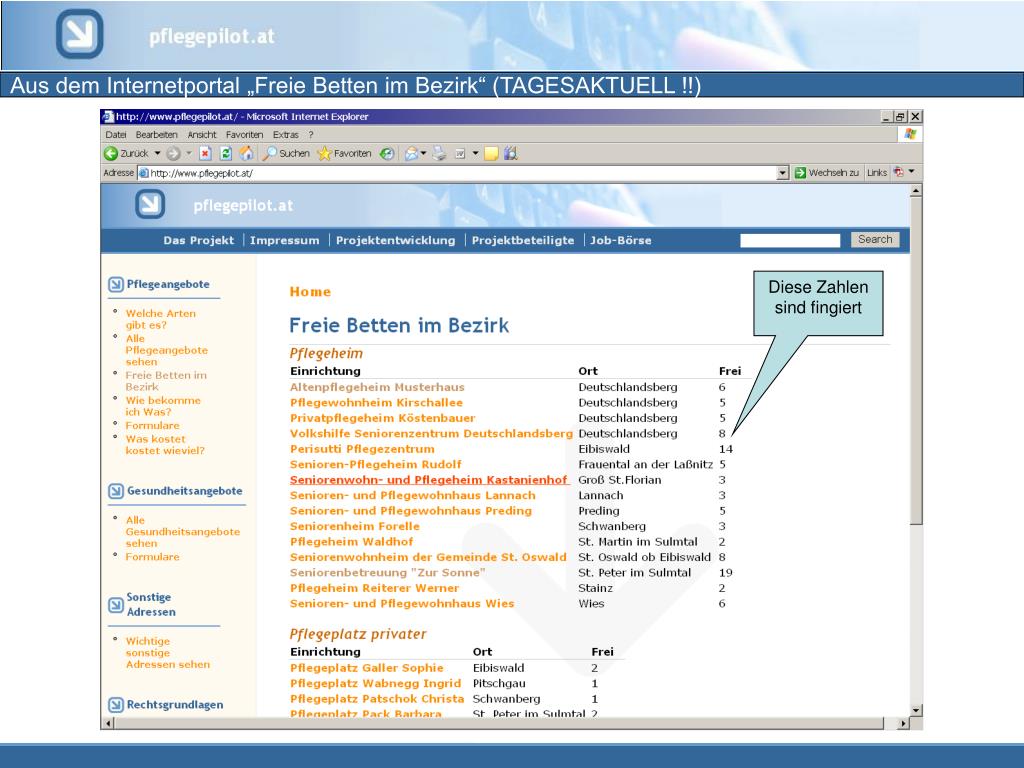Click the Research toolbar icon after the note

[x=511, y=153]
